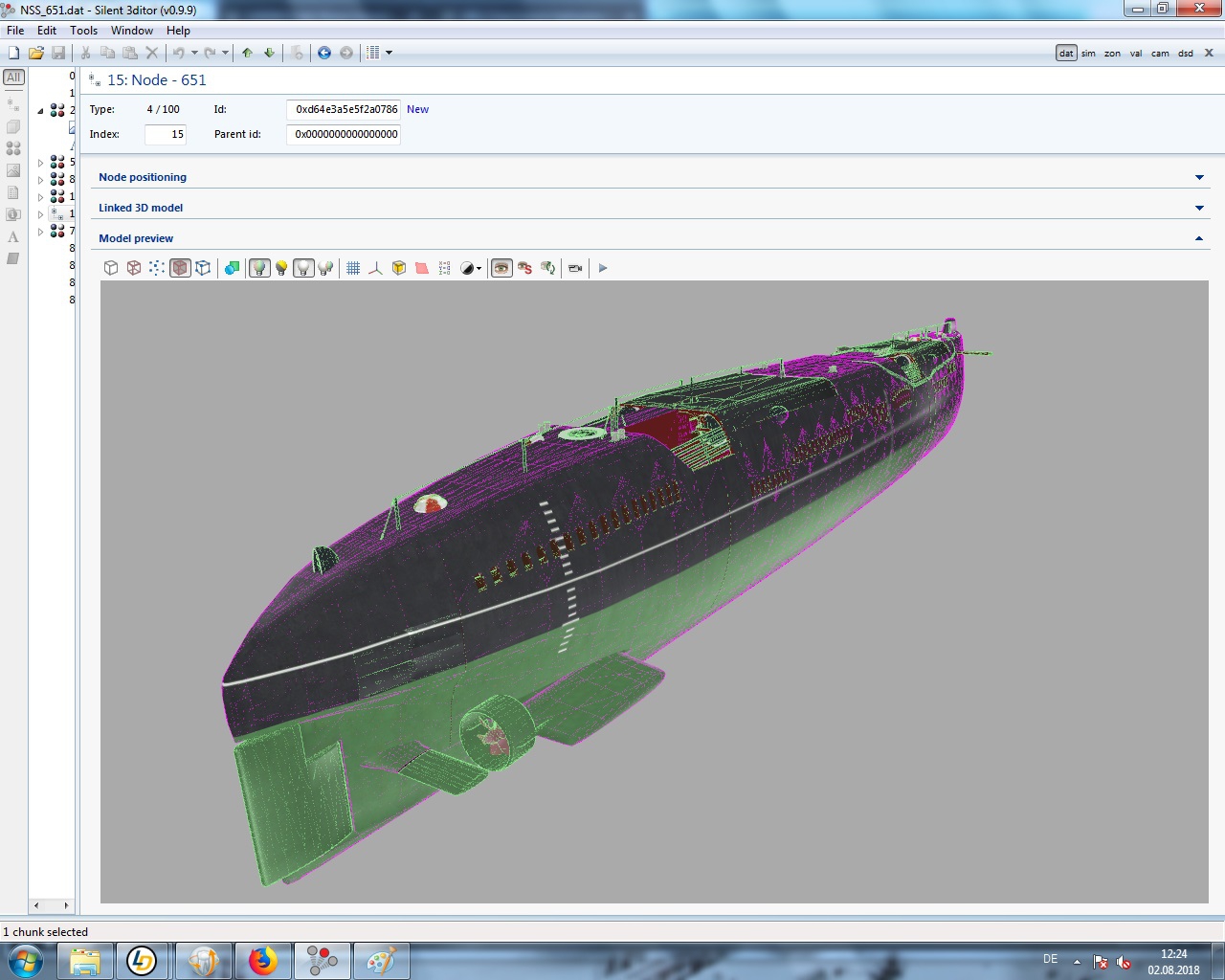1225x980 pixels.
Task: Click the New link beside Id field
Action: 417,109
